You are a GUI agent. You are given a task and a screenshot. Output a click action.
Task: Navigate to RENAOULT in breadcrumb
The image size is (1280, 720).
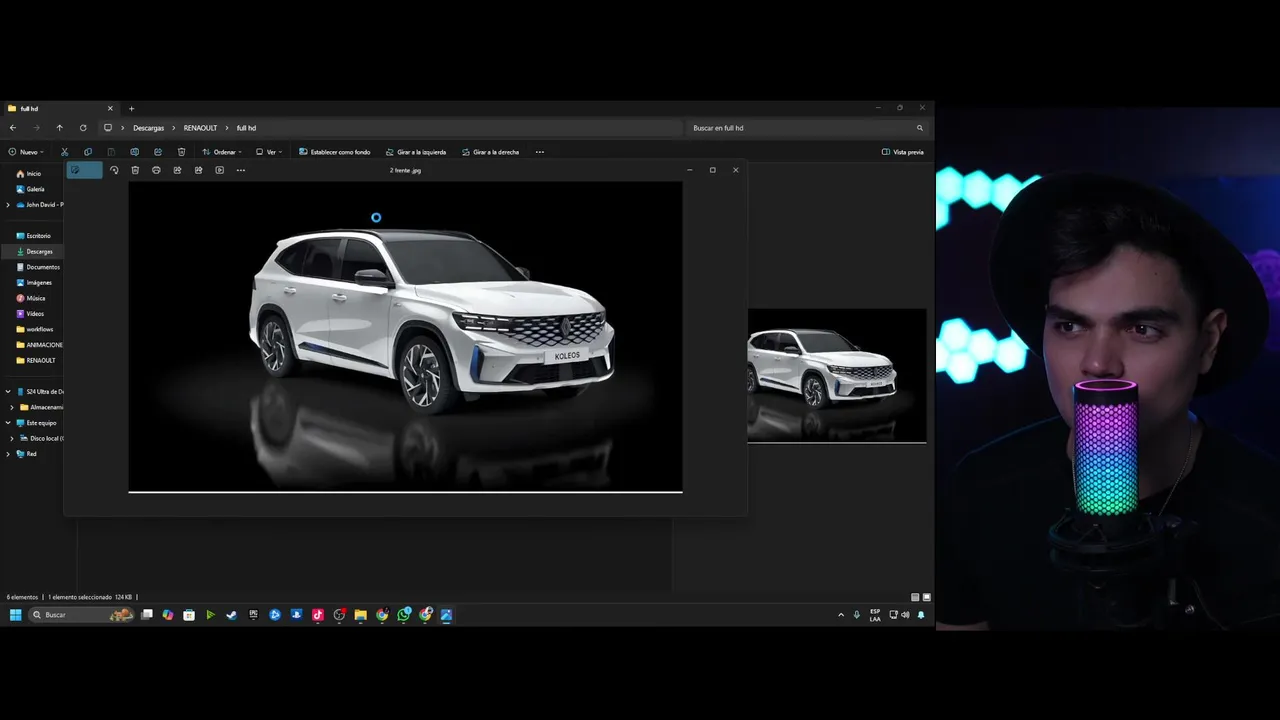pyautogui.click(x=200, y=128)
